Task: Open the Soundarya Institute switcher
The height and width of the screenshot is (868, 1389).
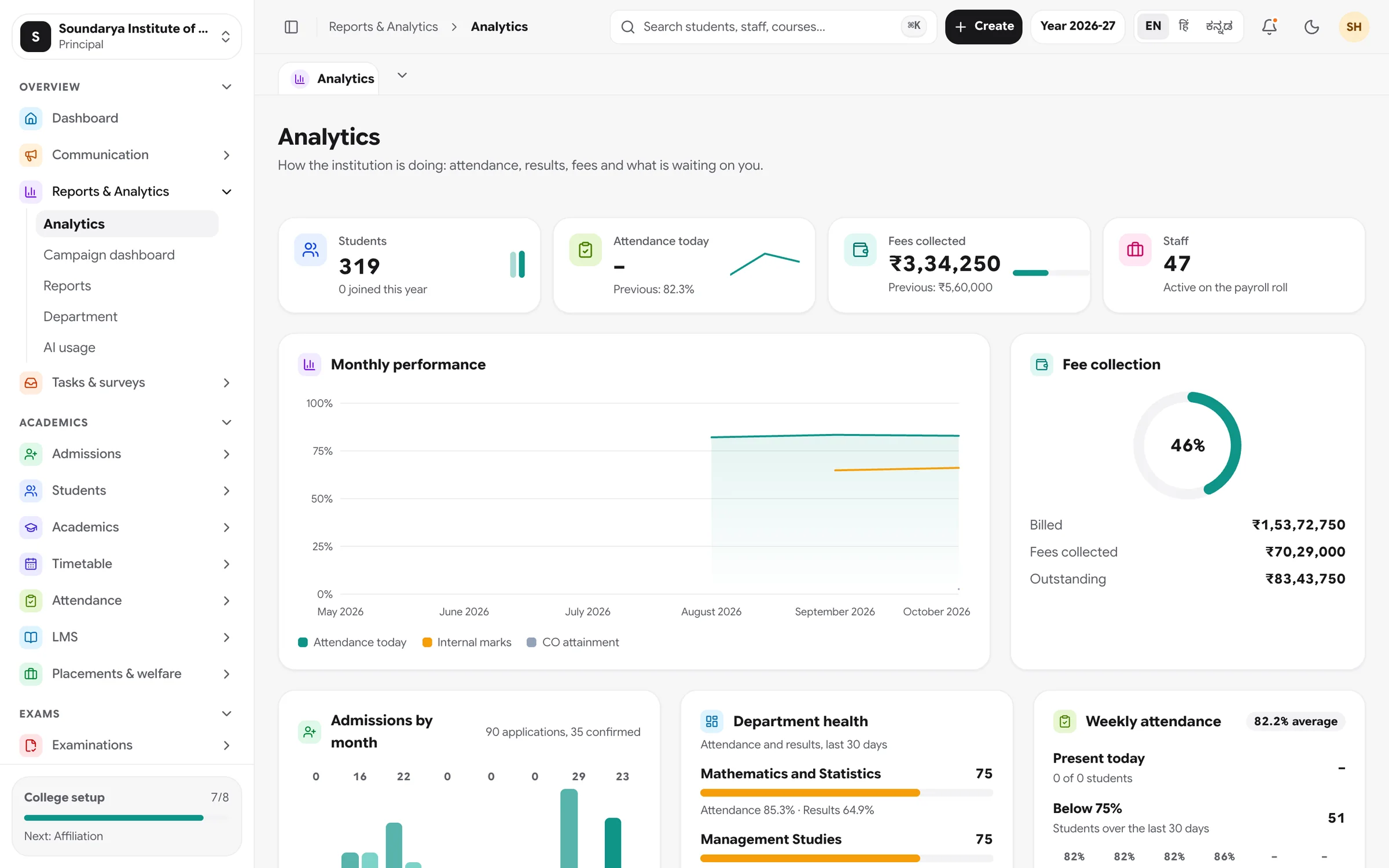Action: pos(127,36)
